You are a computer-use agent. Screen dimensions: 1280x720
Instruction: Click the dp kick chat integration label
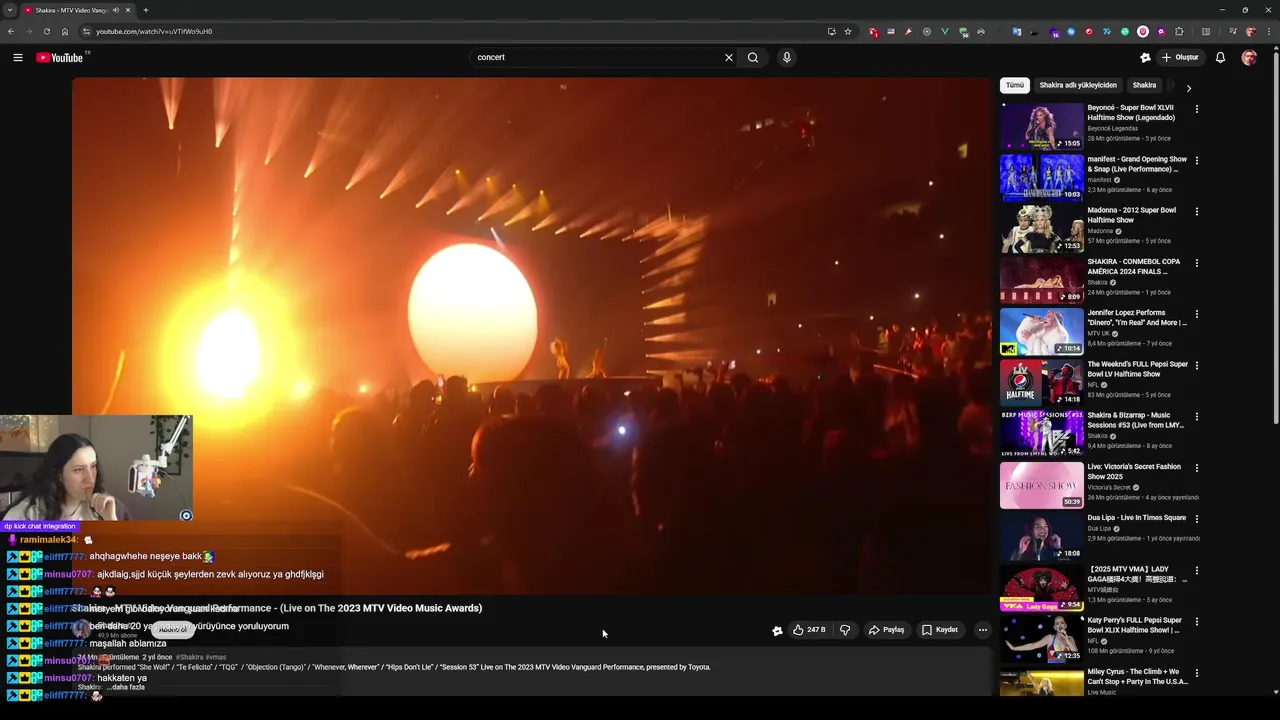click(39, 526)
